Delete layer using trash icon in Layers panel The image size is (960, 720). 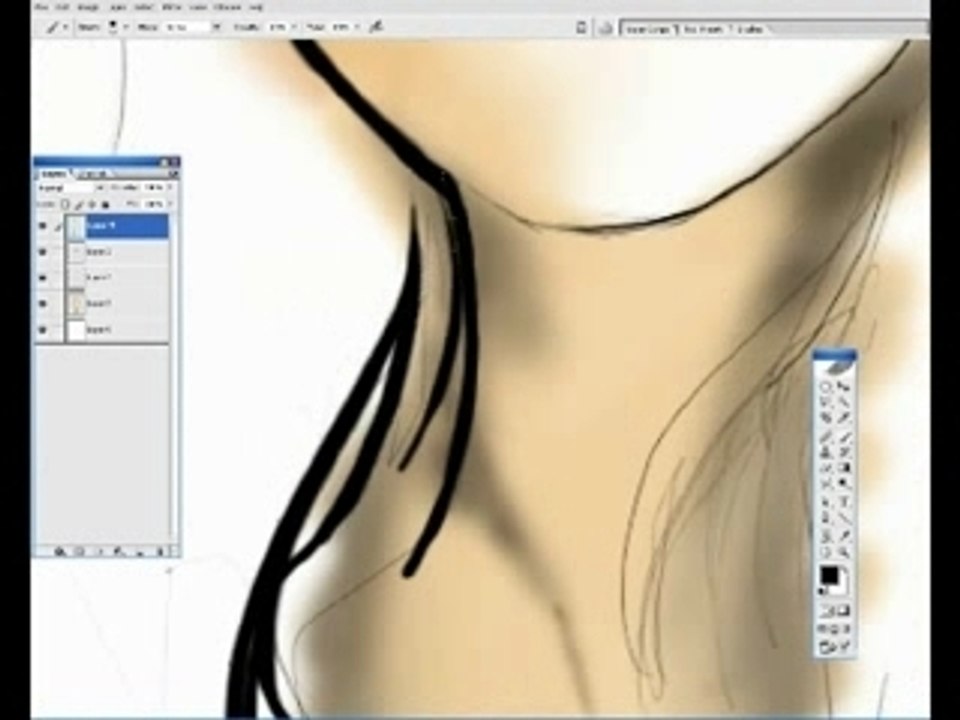coord(160,552)
